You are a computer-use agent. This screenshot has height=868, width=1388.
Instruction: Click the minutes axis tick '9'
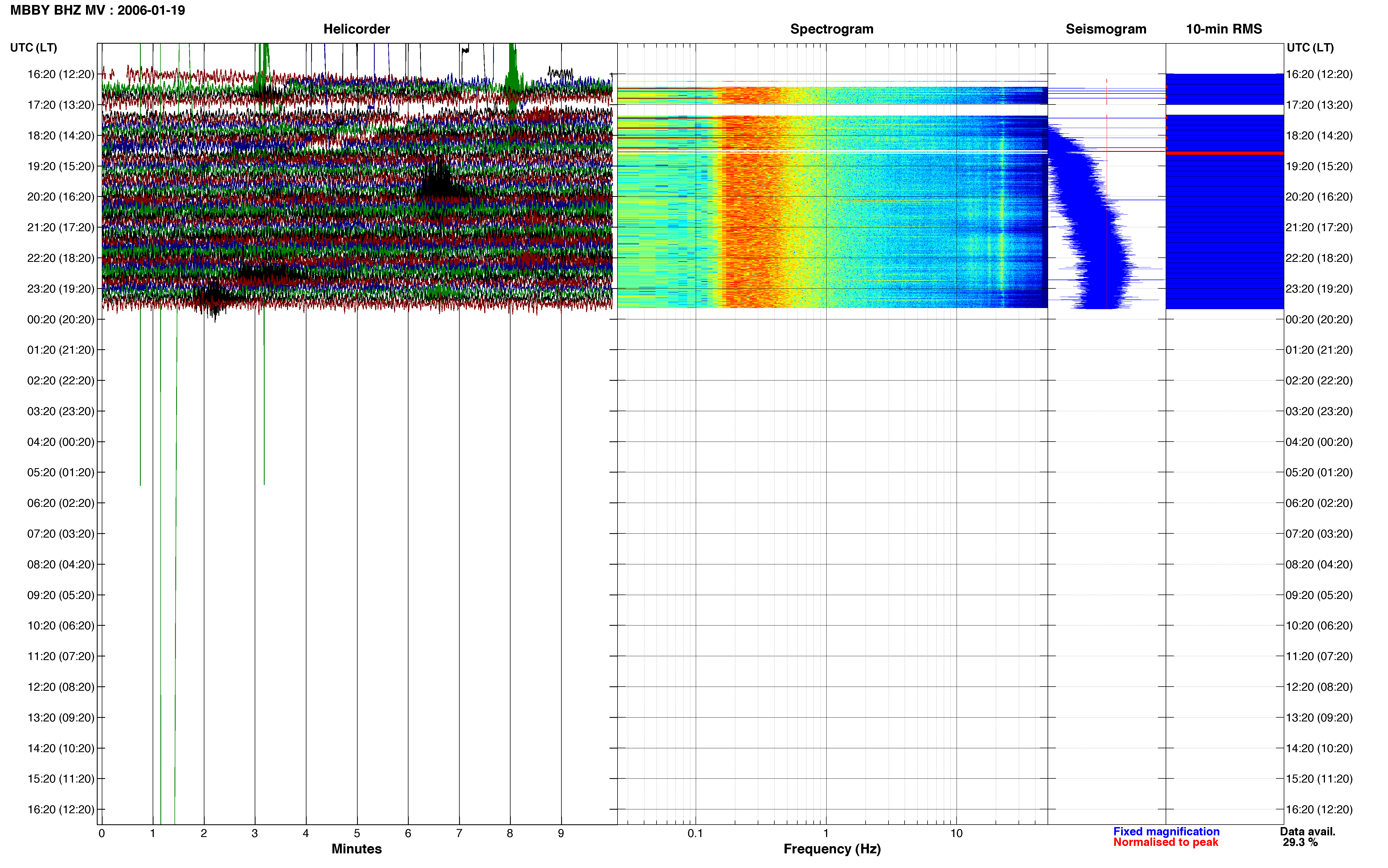[x=561, y=833]
